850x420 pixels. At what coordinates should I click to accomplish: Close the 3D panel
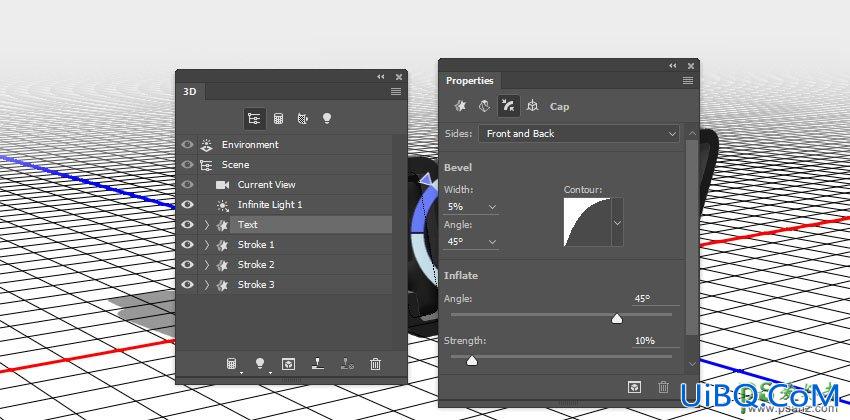point(399,77)
